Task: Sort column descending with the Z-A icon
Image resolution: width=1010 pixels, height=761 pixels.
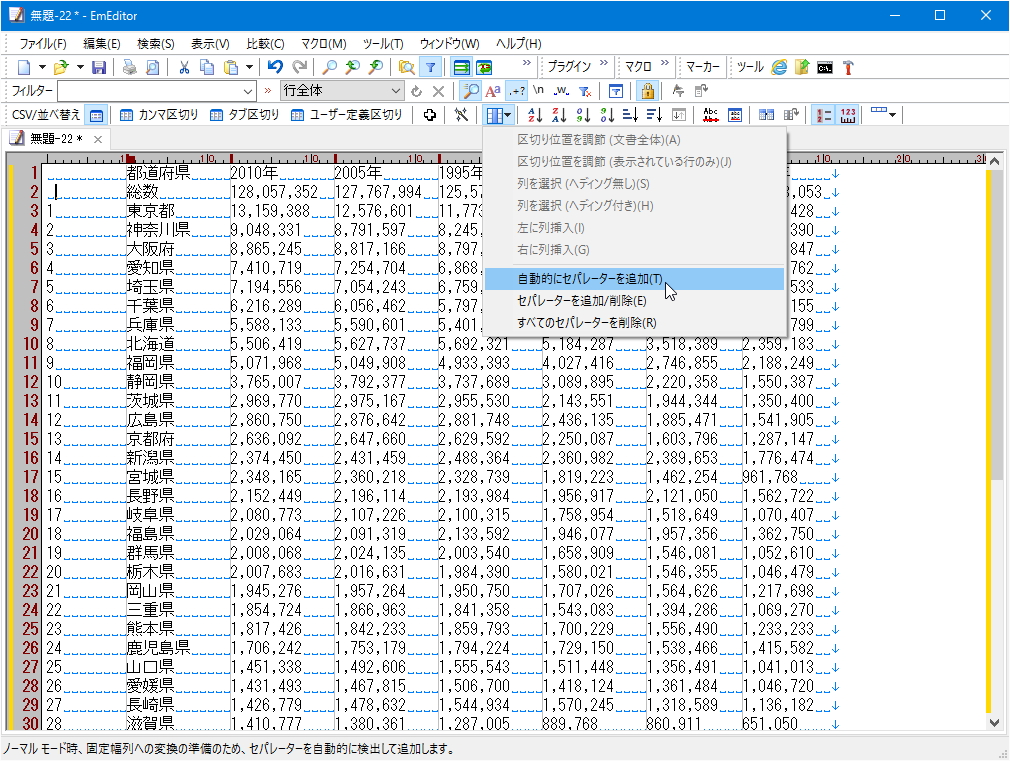Action: (x=557, y=114)
